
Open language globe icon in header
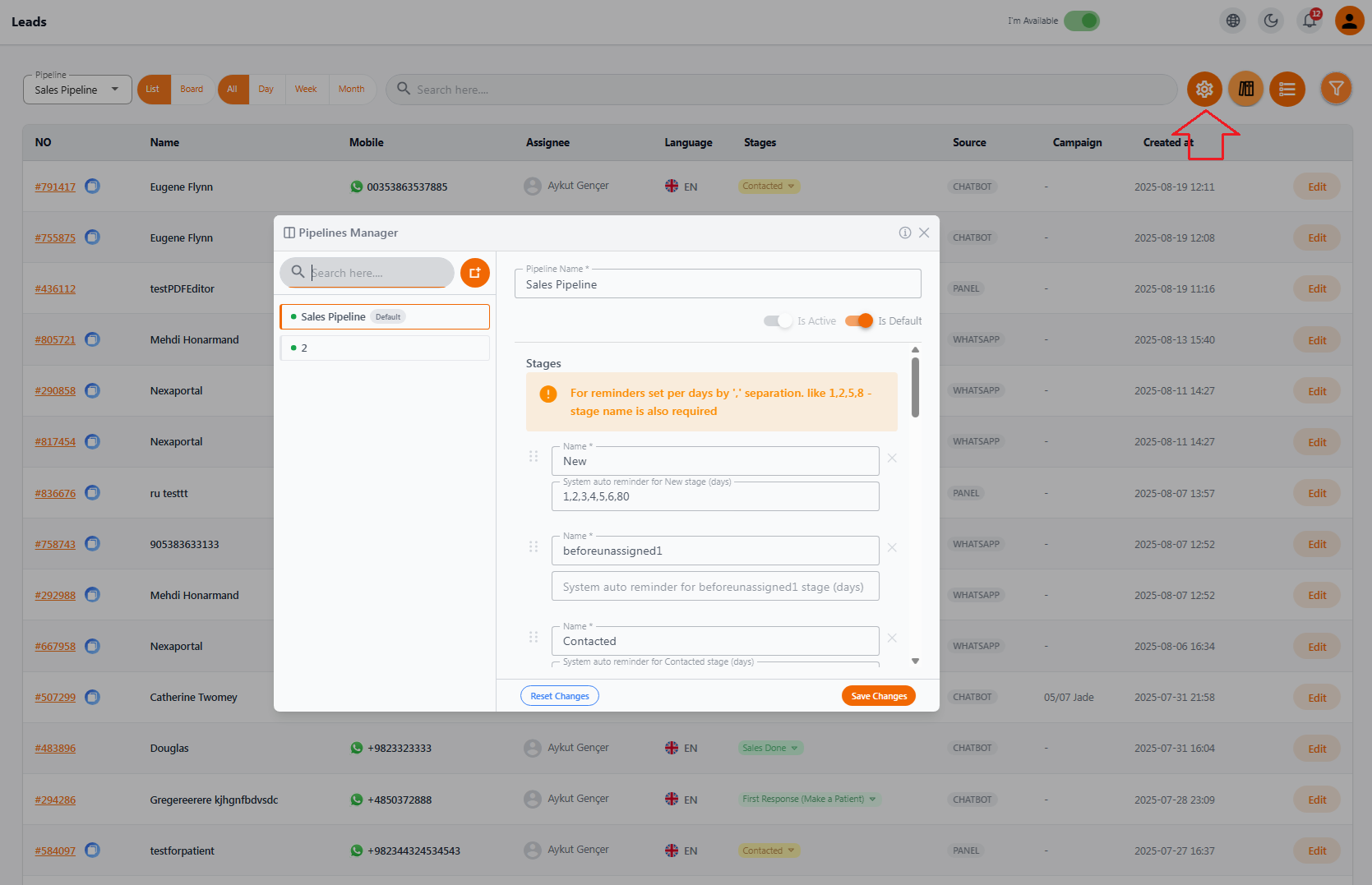tap(1233, 21)
